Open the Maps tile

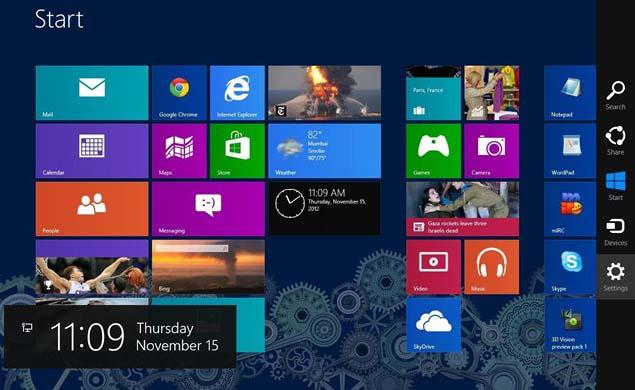pos(179,151)
